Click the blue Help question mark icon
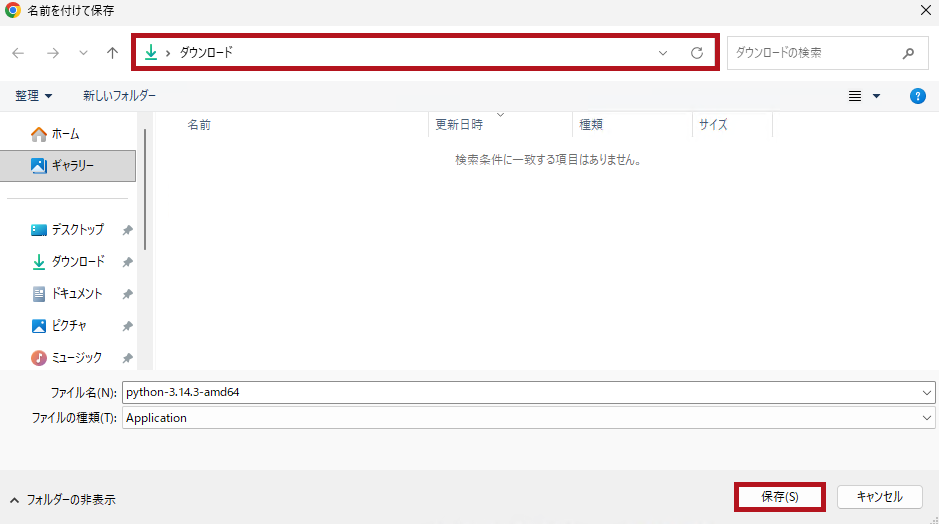 [917, 96]
